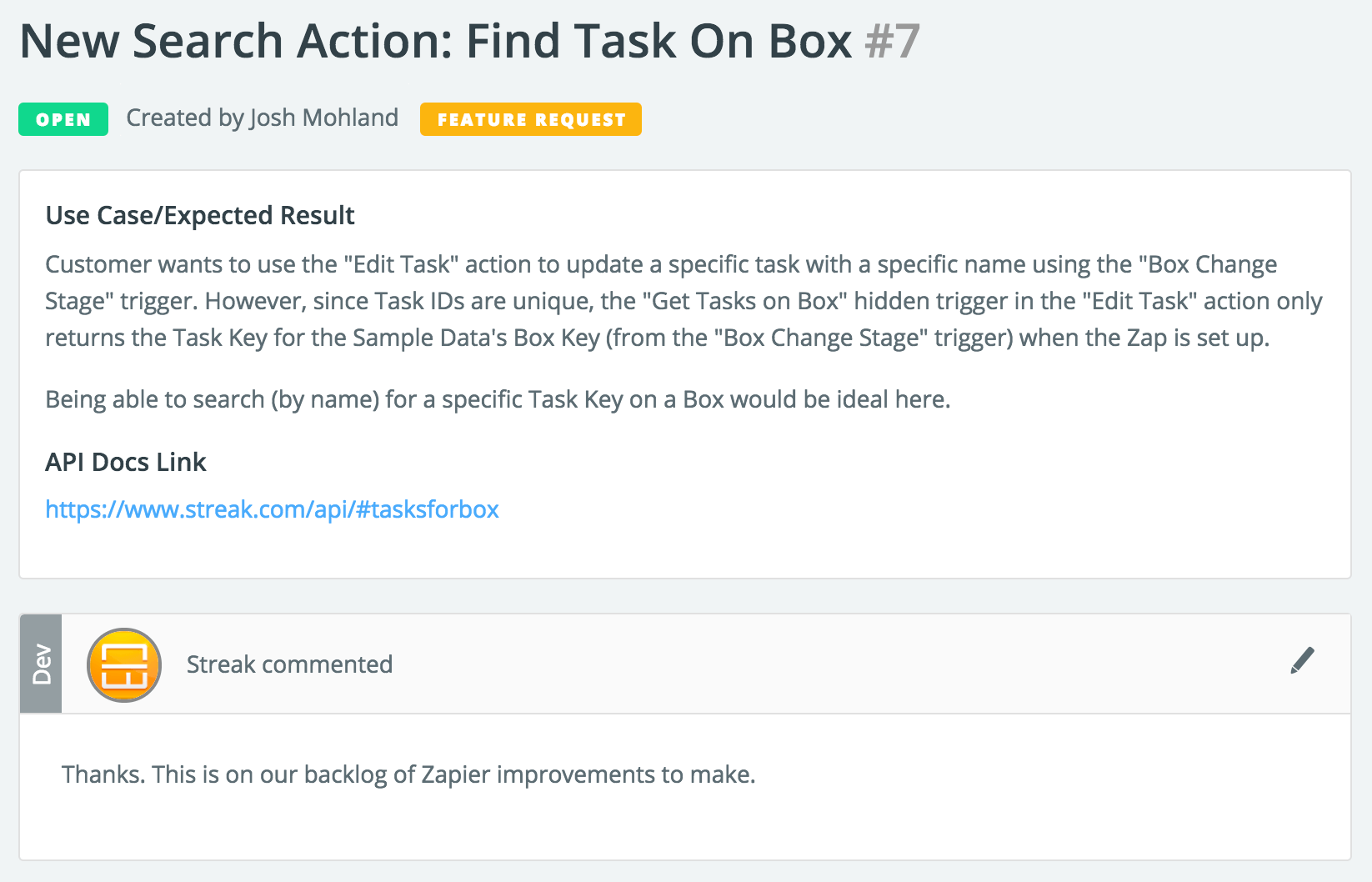Click the vertical Dev tag on comment
The width and height of the screenshot is (1372, 882).
click(41, 664)
